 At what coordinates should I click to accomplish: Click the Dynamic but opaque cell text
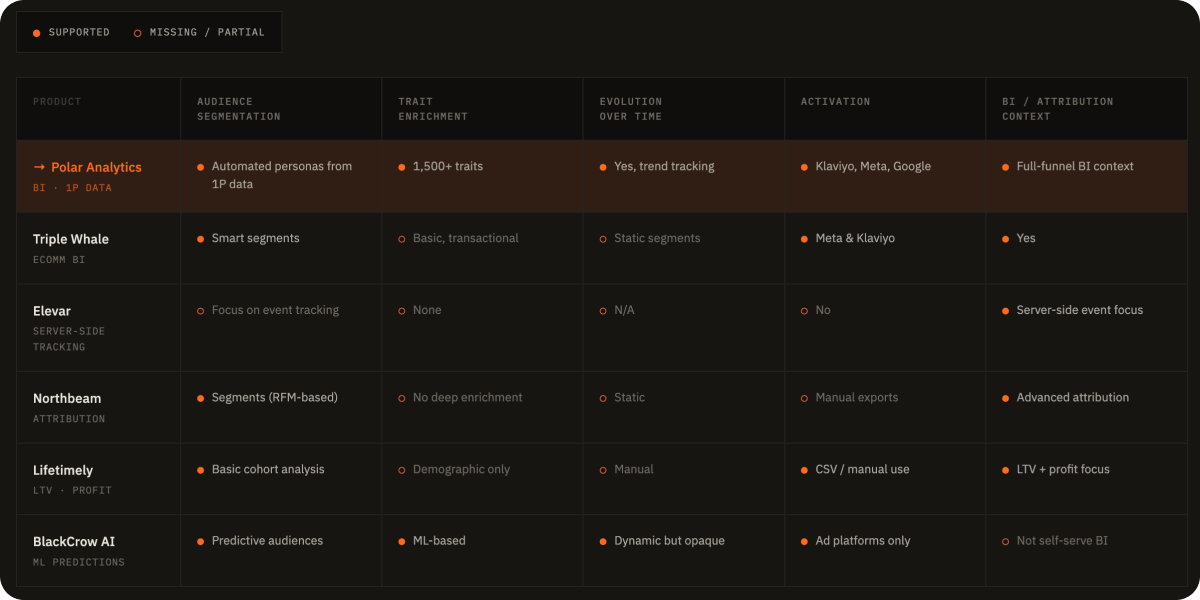[x=669, y=541]
